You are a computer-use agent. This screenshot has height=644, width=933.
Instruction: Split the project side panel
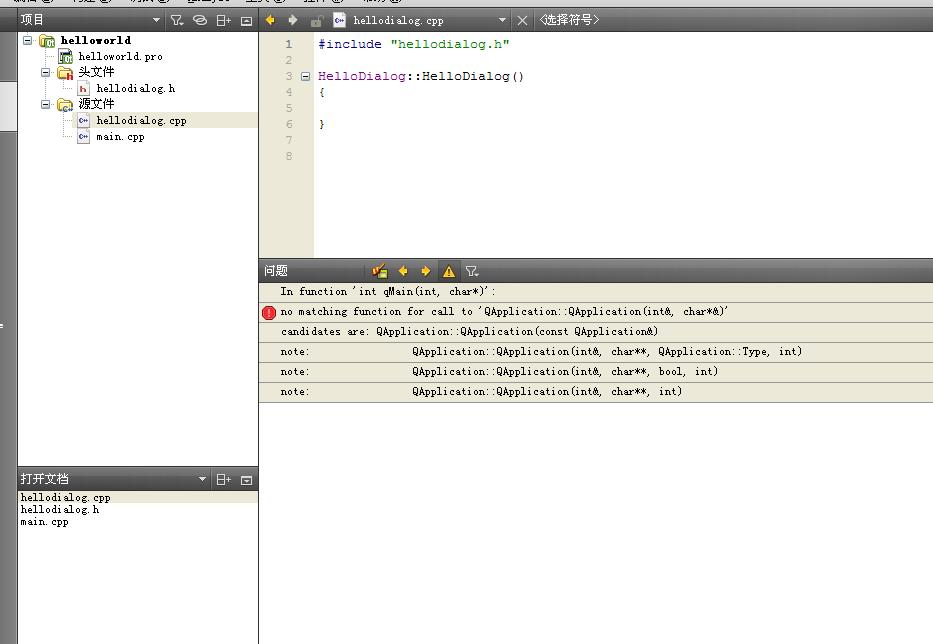(x=223, y=21)
